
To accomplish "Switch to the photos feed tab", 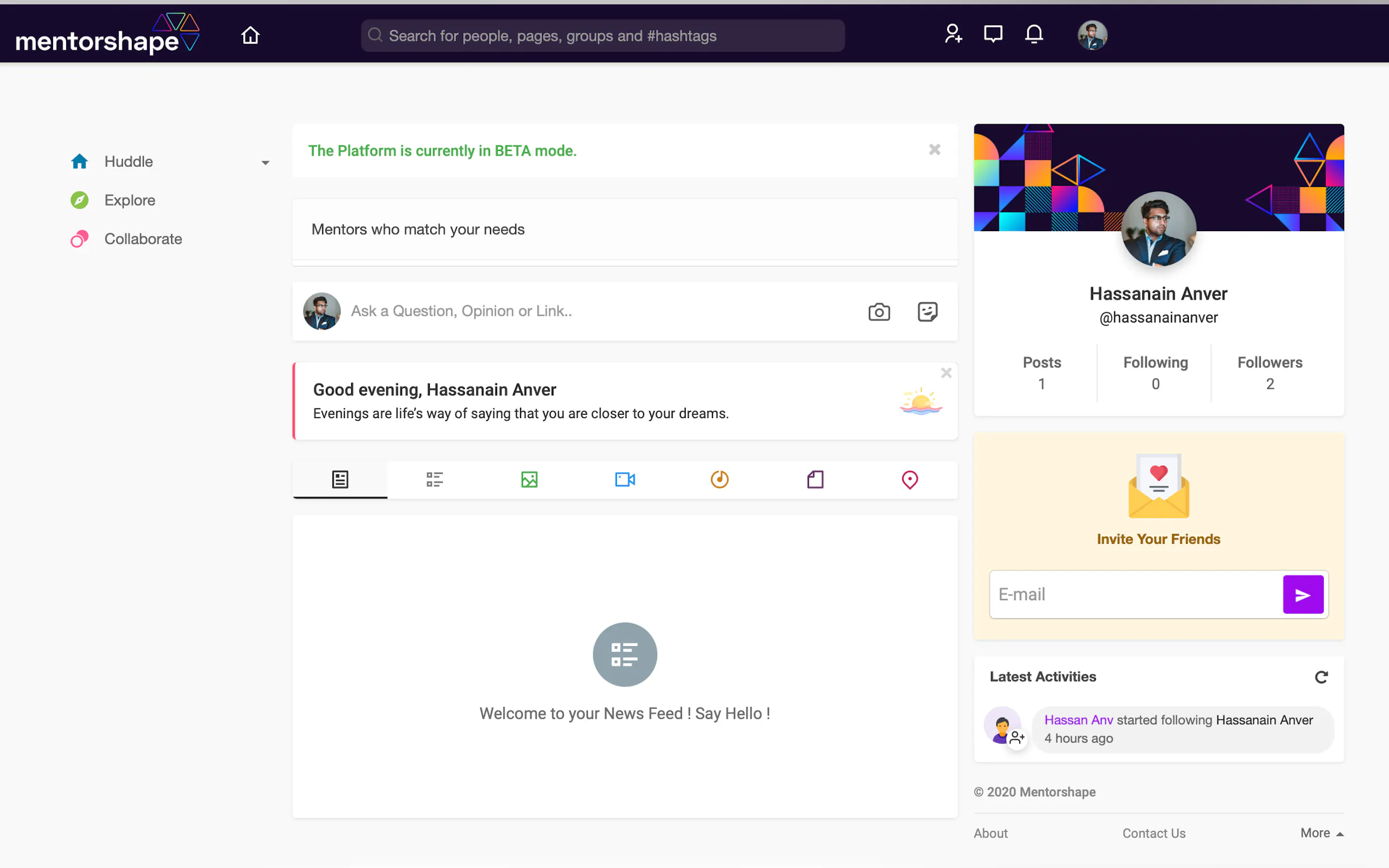I will click(529, 479).
